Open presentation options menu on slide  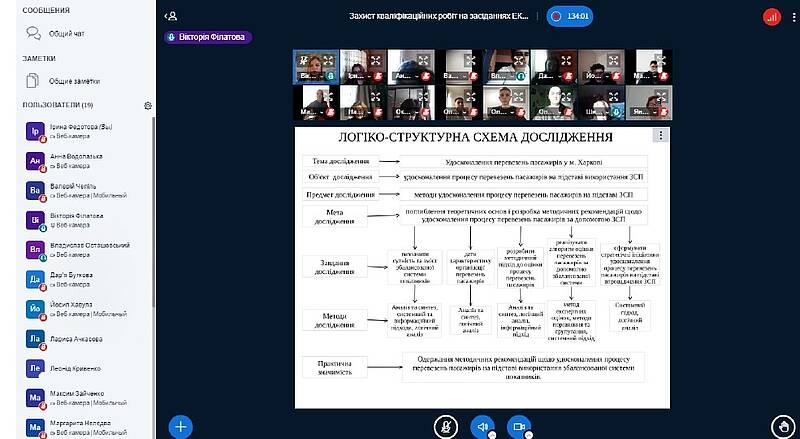point(660,136)
